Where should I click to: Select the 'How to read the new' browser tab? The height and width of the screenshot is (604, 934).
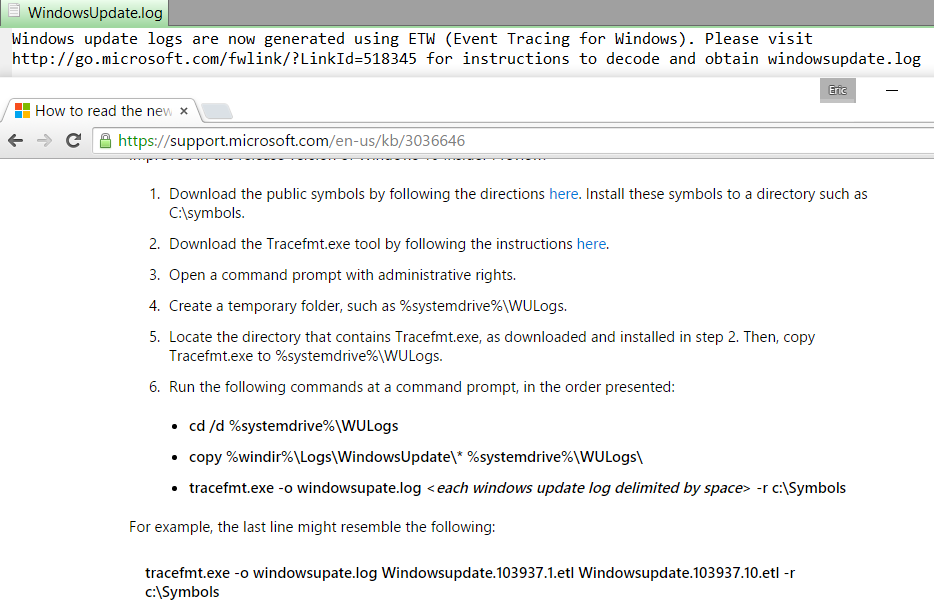(x=102, y=111)
